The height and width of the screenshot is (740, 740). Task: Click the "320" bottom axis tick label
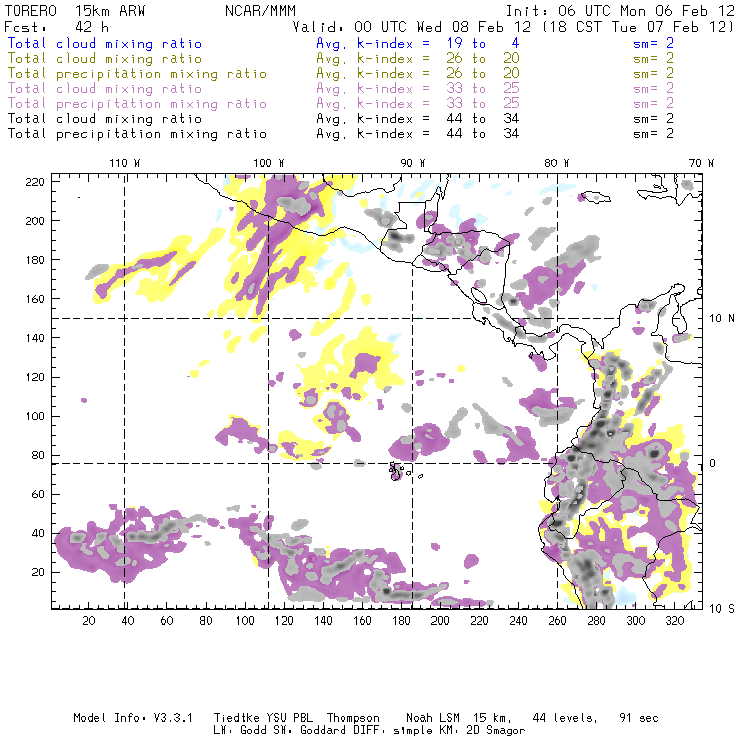tap(675, 621)
